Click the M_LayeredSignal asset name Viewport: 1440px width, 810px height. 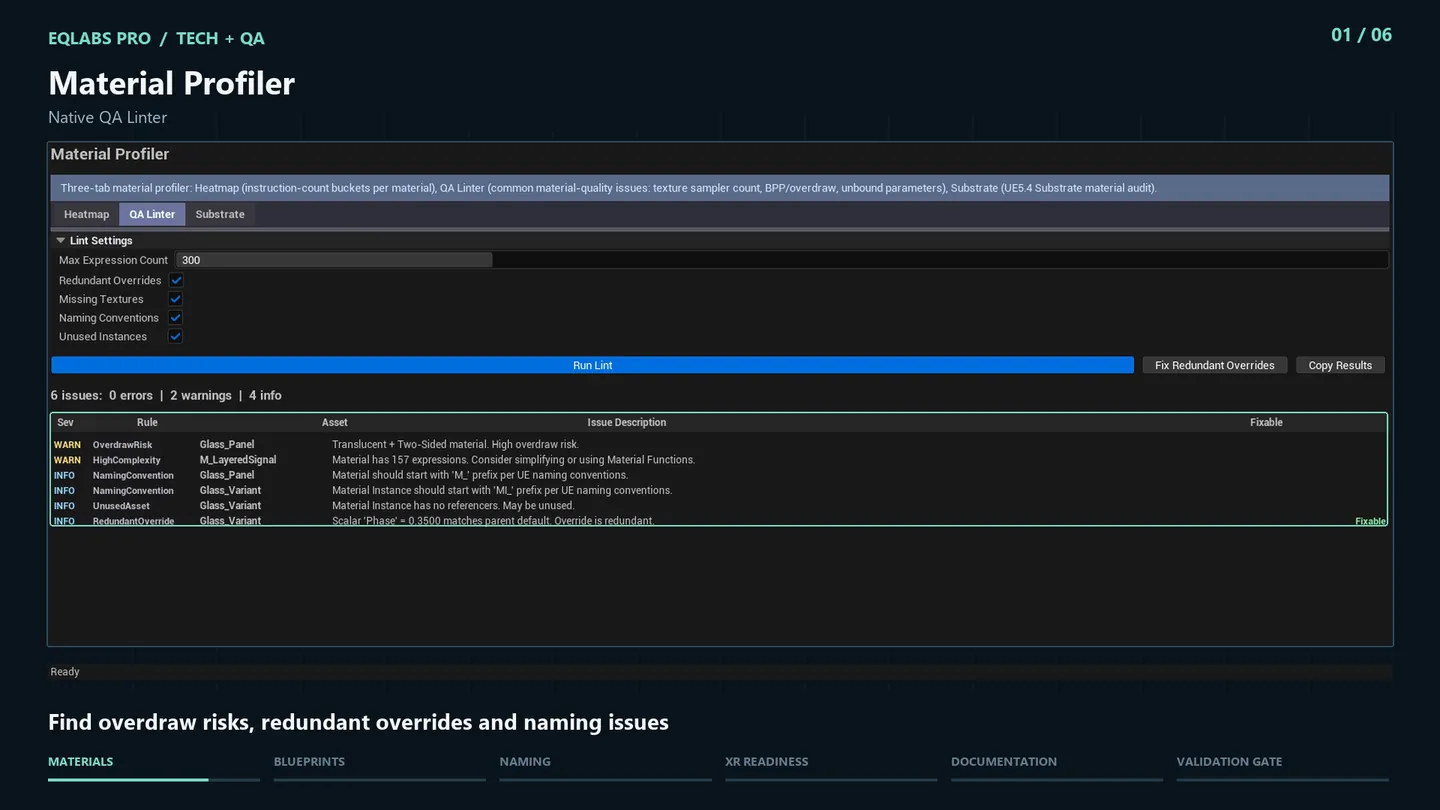click(x=238, y=460)
